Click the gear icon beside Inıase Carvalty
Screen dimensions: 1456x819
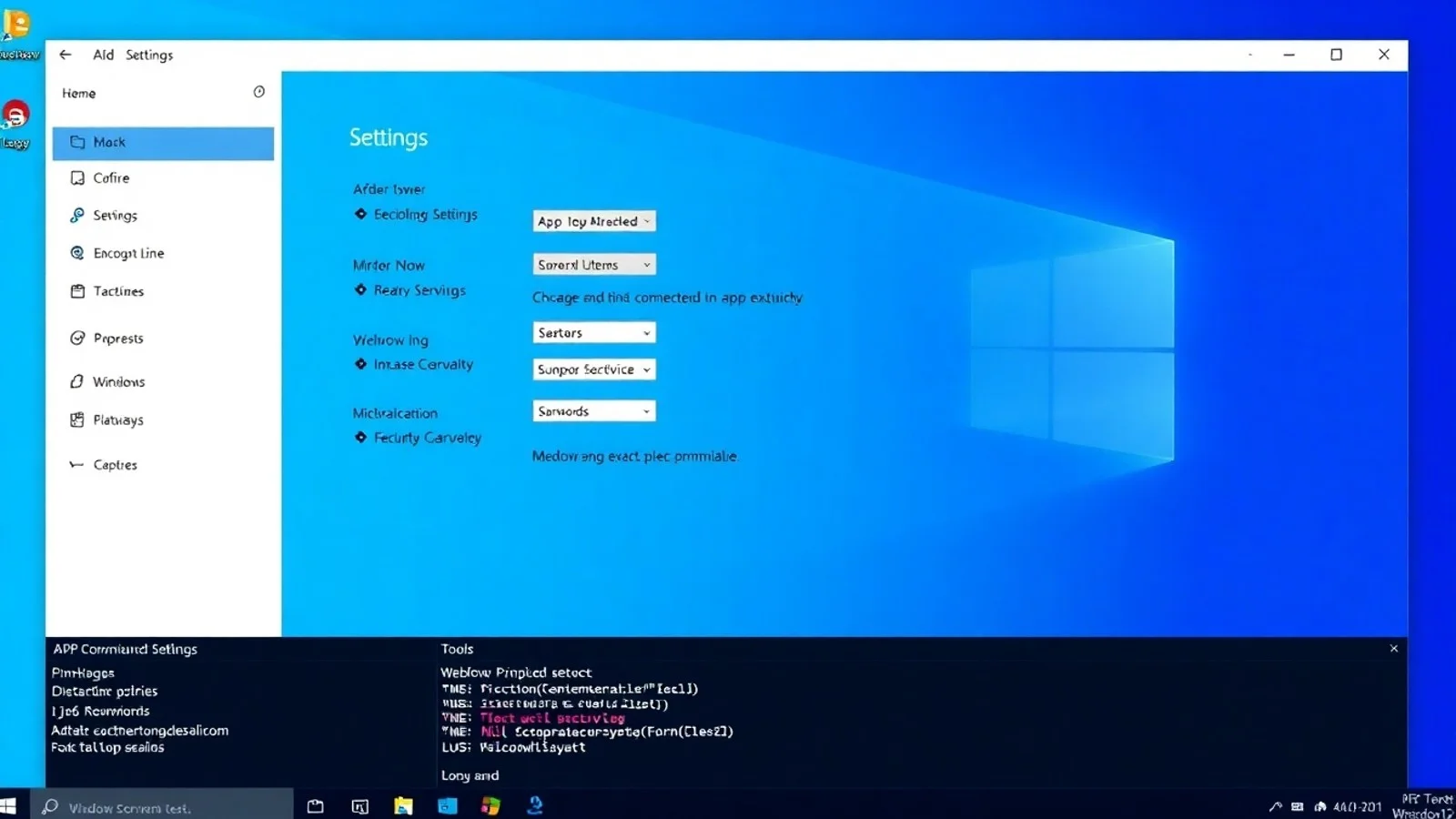tap(360, 364)
